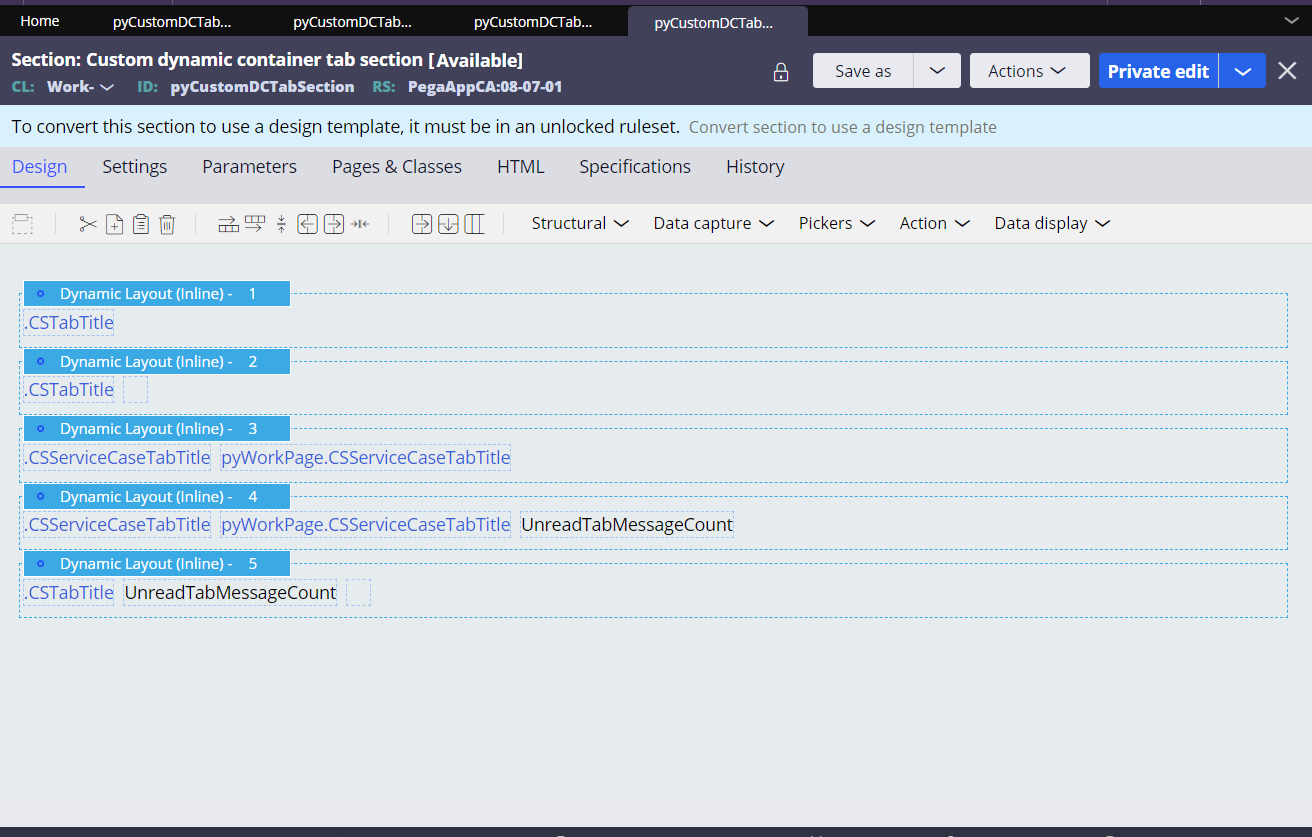1312x837 pixels.
Task: Click the boxed left arrow icon
Action: [307, 224]
